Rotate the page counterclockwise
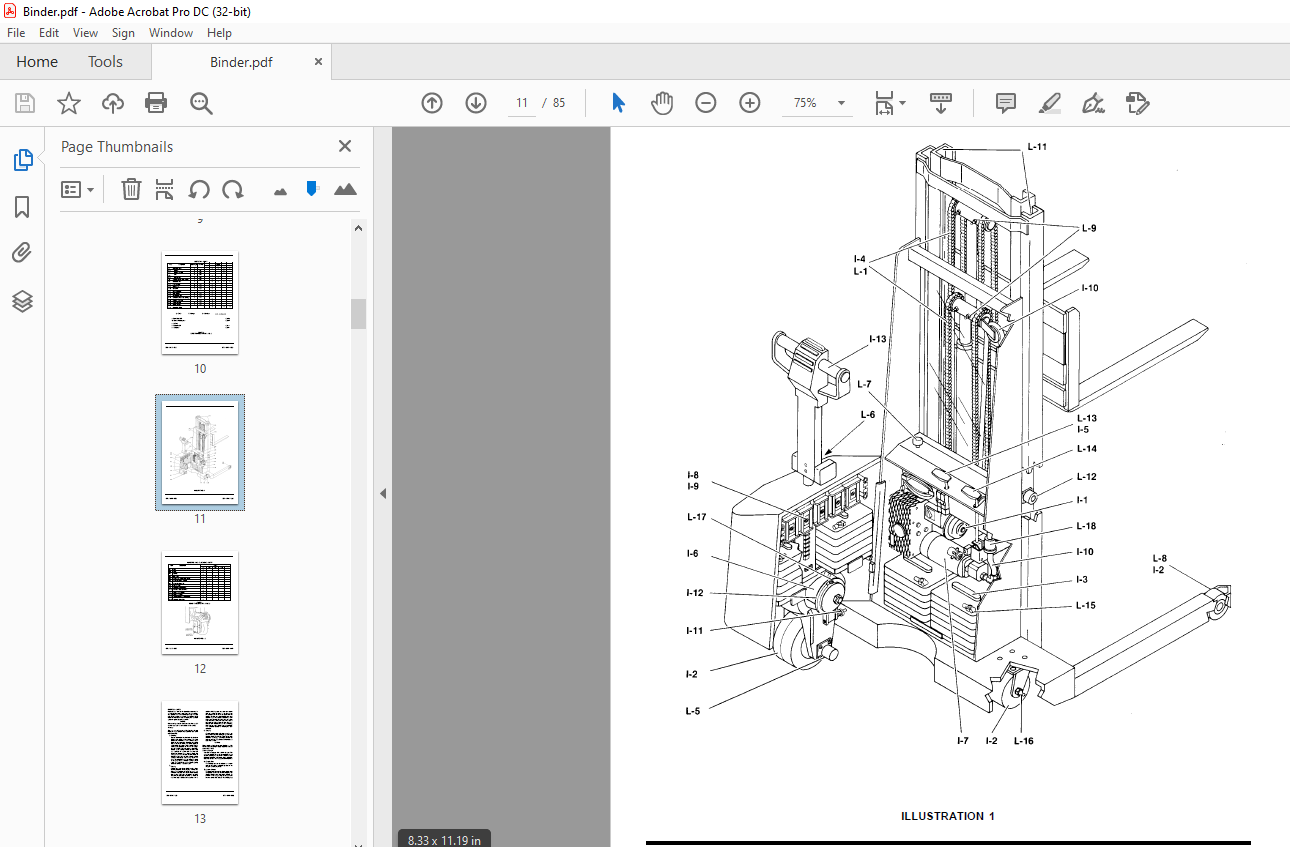 pyautogui.click(x=199, y=189)
